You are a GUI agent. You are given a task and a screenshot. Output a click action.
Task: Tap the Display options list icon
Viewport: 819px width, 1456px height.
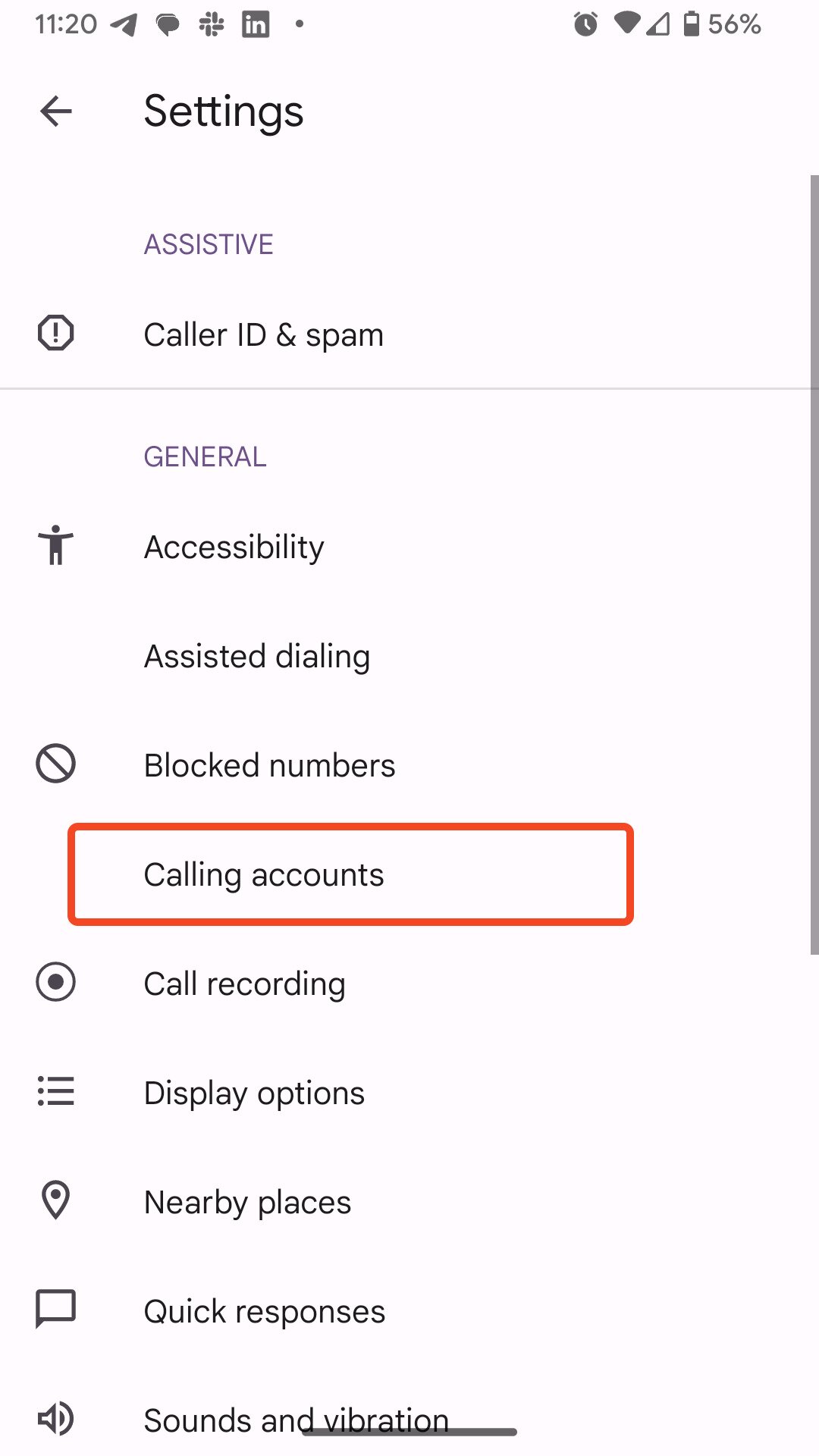(55, 1091)
